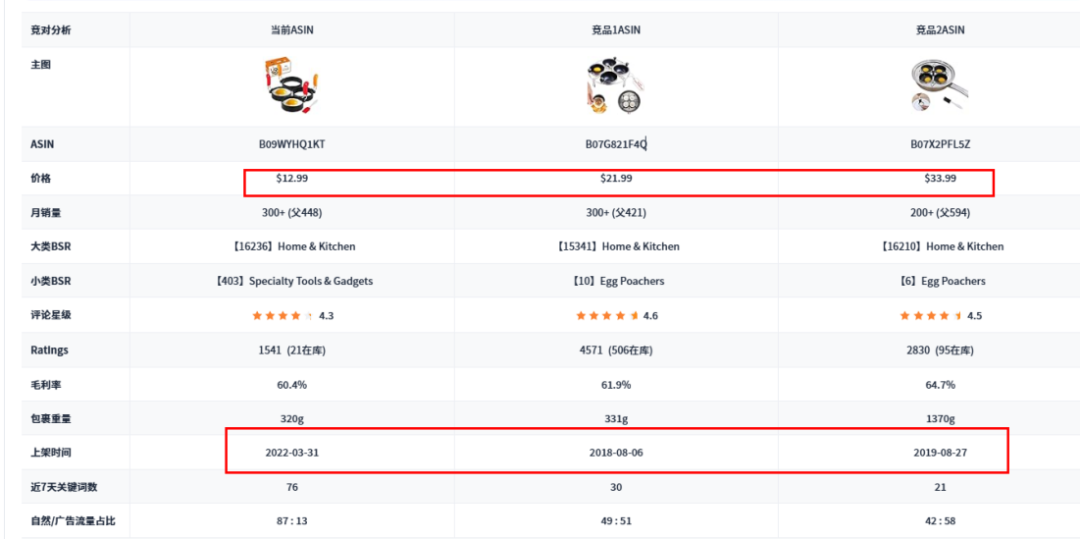Screen dimensions: 1080x539
Task: Click the 竞品2ASIN column header
Action: [940, 30]
